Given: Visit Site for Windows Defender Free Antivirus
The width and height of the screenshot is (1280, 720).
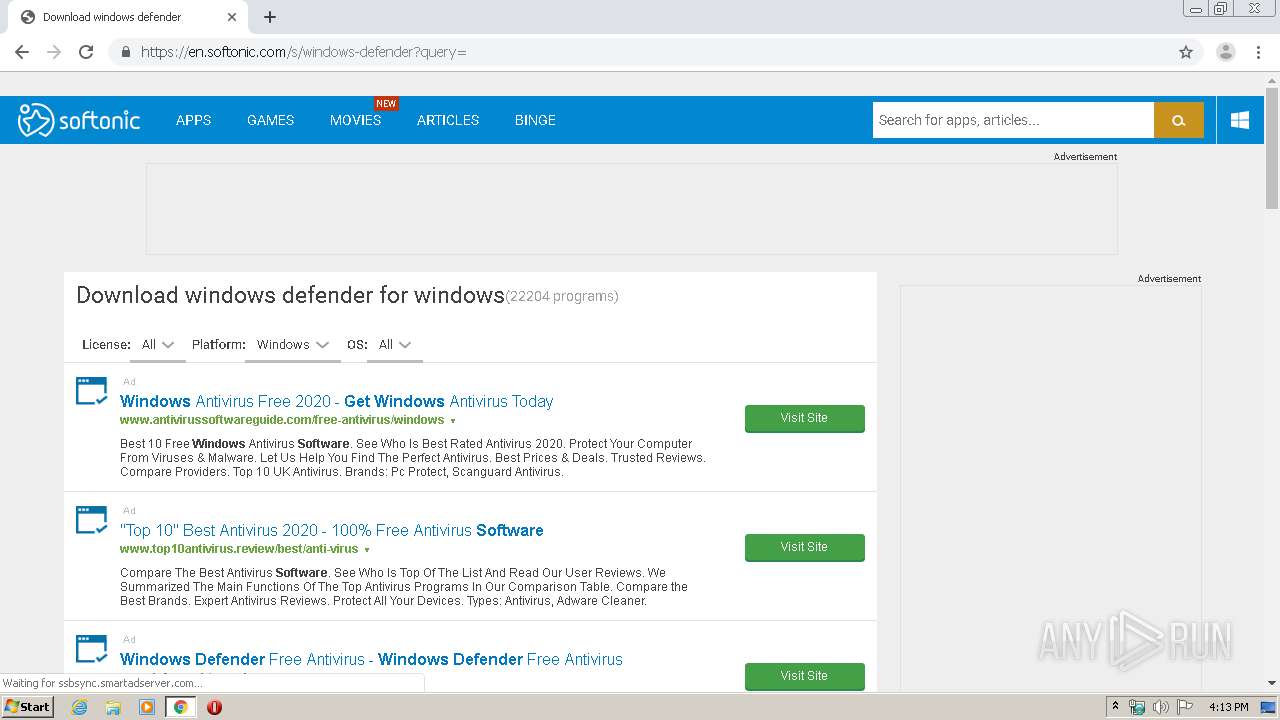Looking at the screenshot, I should (x=805, y=676).
